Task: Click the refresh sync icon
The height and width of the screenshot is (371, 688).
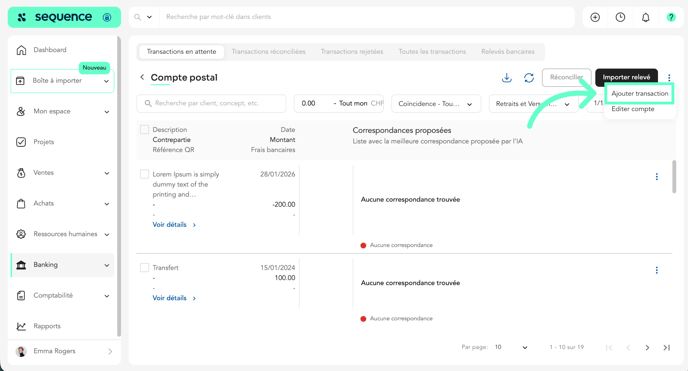Action: (x=529, y=78)
